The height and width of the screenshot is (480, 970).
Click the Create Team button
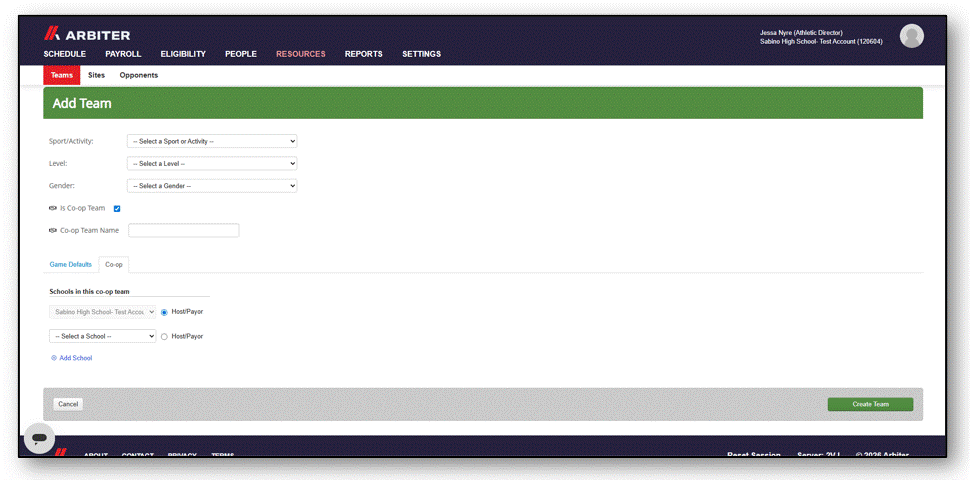(x=870, y=404)
